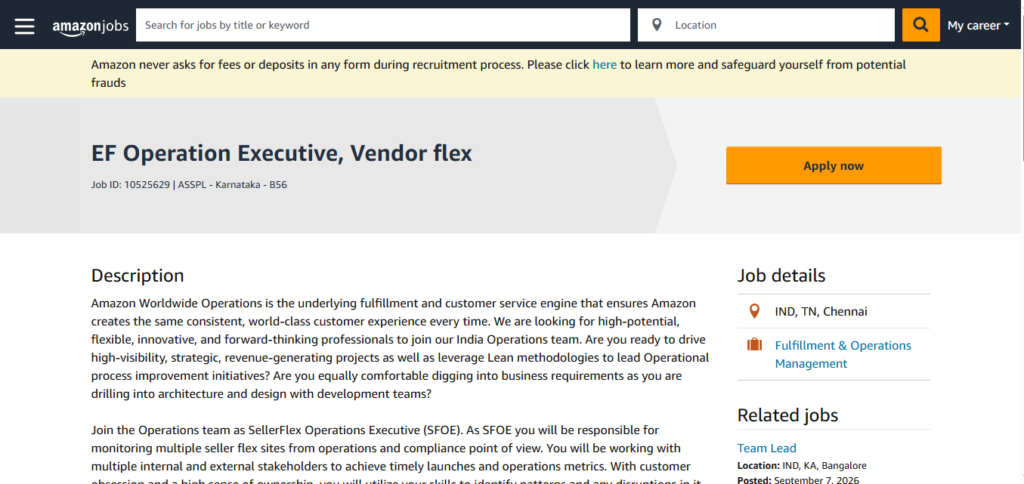Open the hamburger navigation menu
The image size is (1024, 484).
pos(25,25)
